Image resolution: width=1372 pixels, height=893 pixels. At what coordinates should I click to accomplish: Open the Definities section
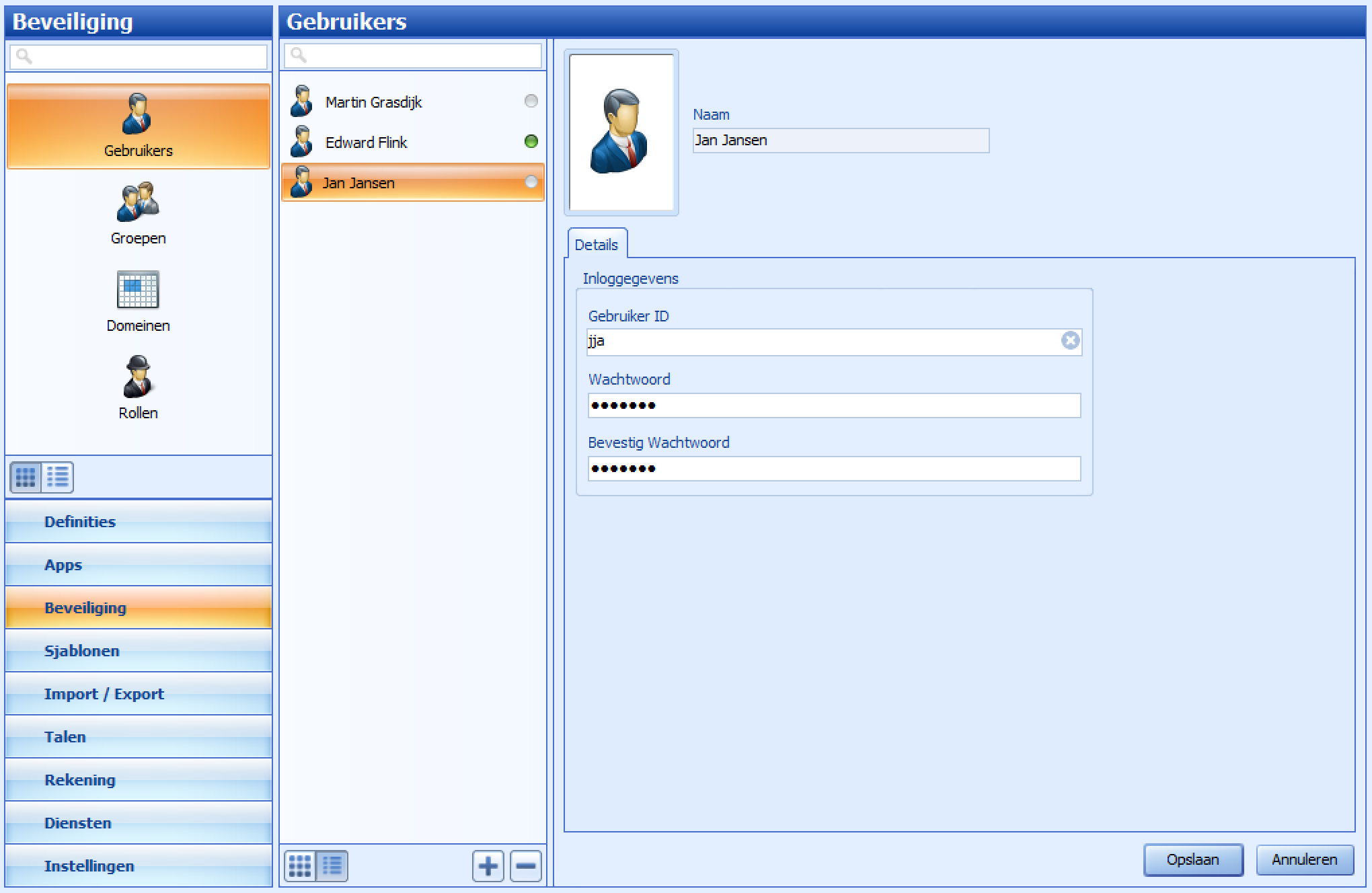point(138,522)
